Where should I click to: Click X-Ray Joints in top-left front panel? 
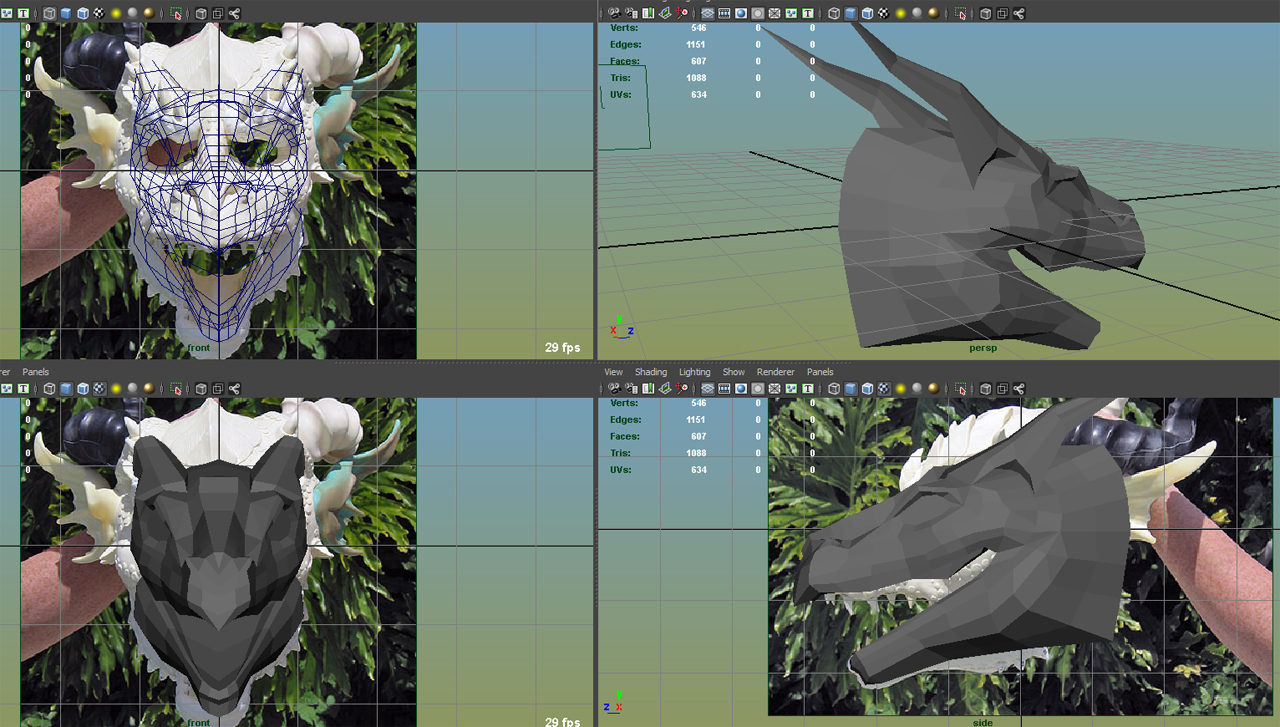pos(234,14)
